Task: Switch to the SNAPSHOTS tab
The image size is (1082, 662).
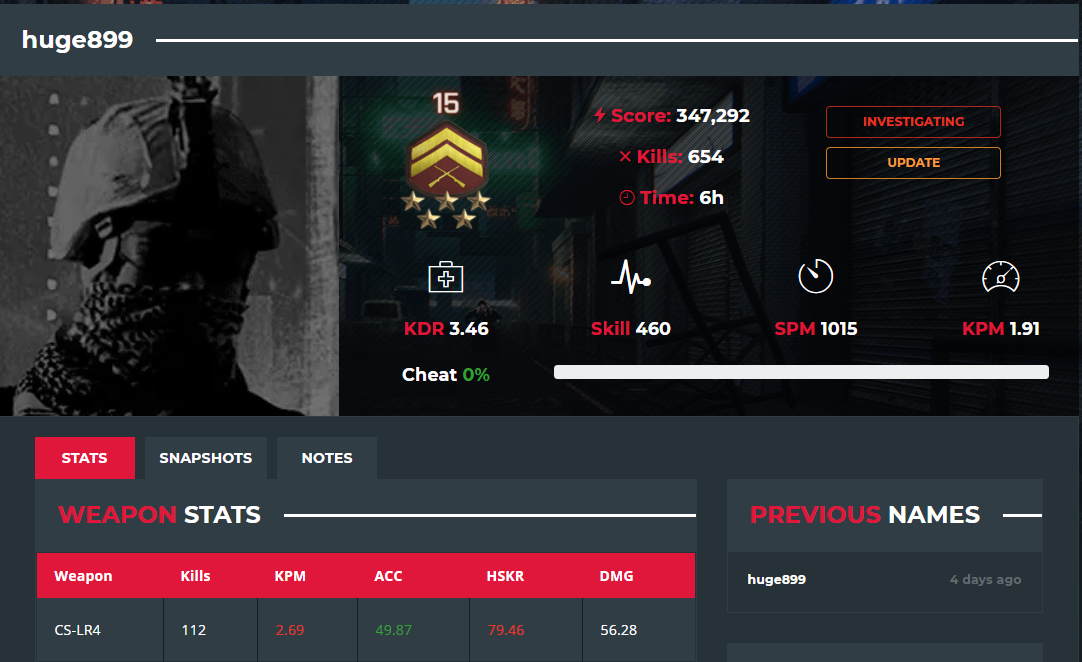Action: point(206,458)
